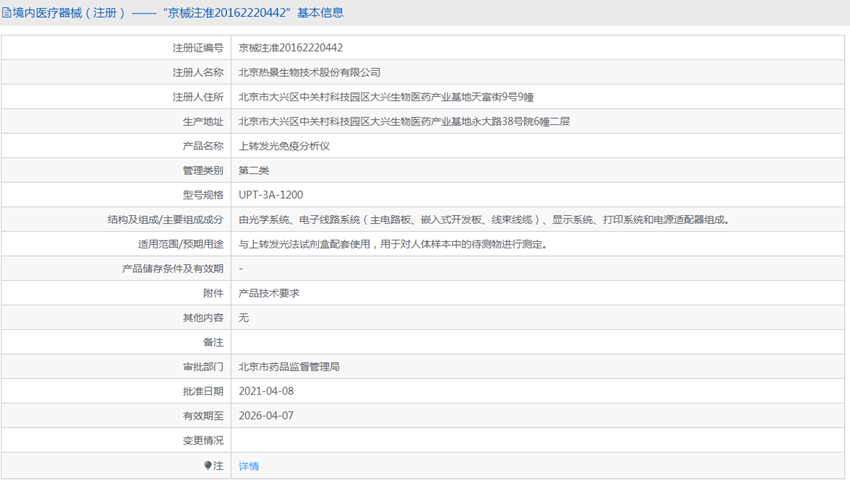Click the document icon in the page header
Viewport: 850px width, 482px height.
point(7,13)
